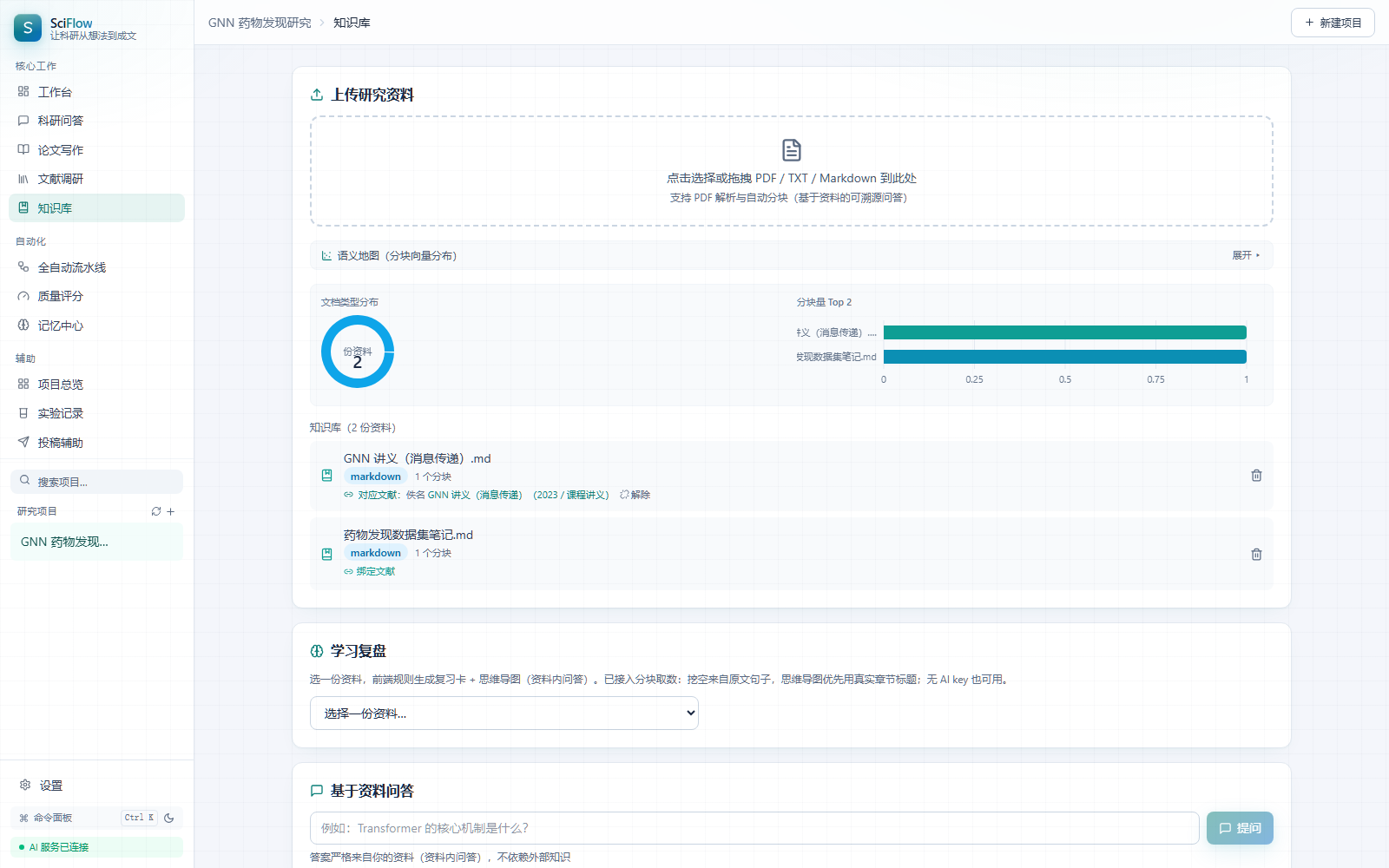Click the document icon beside 药物发现数据集笔记.md
Viewport: 1389px width, 868px height.
pos(327,554)
